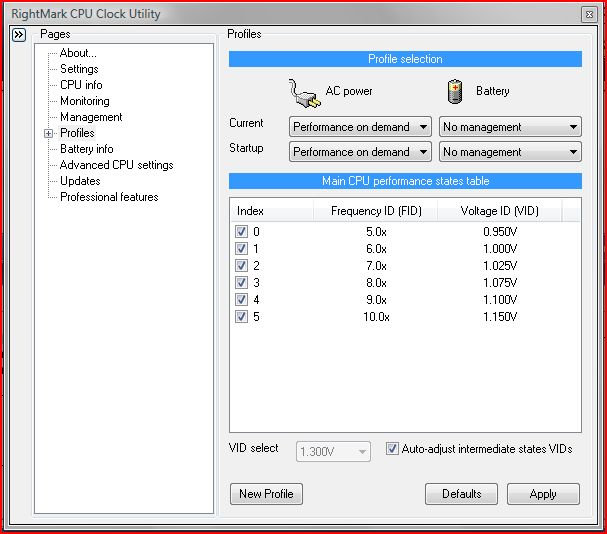Select the 6.0x frequency cell

click(376, 249)
